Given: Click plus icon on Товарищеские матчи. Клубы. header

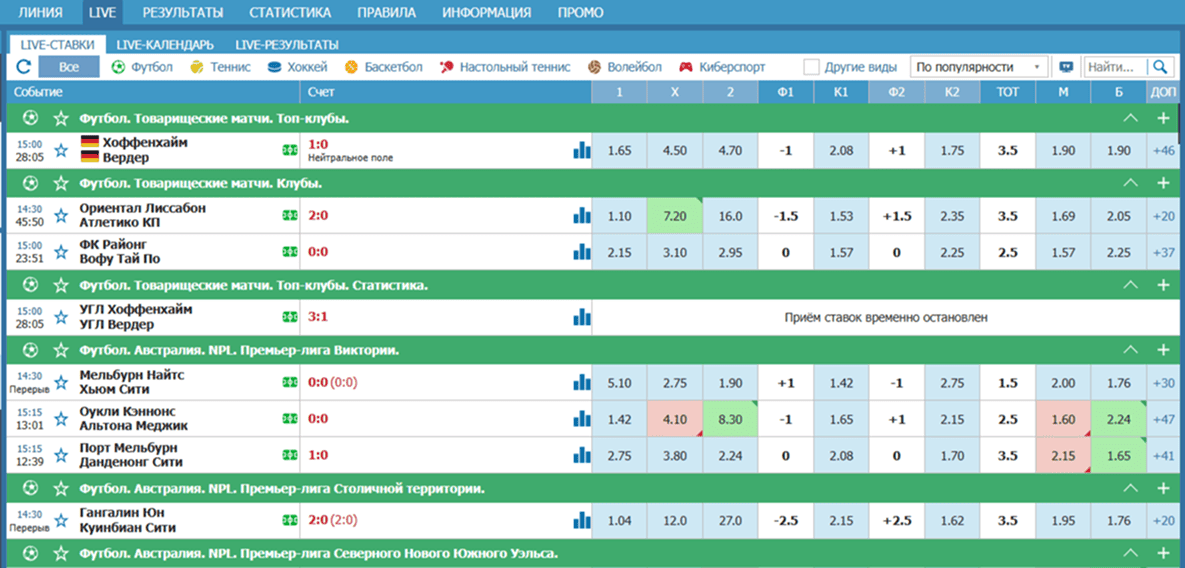Looking at the screenshot, I should pyautogui.click(x=1162, y=183).
